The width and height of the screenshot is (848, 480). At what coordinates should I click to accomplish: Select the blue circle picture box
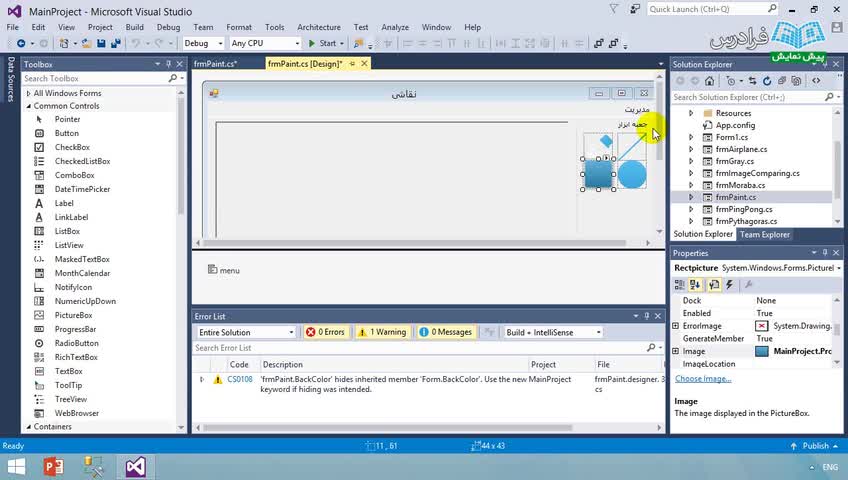tap(632, 174)
